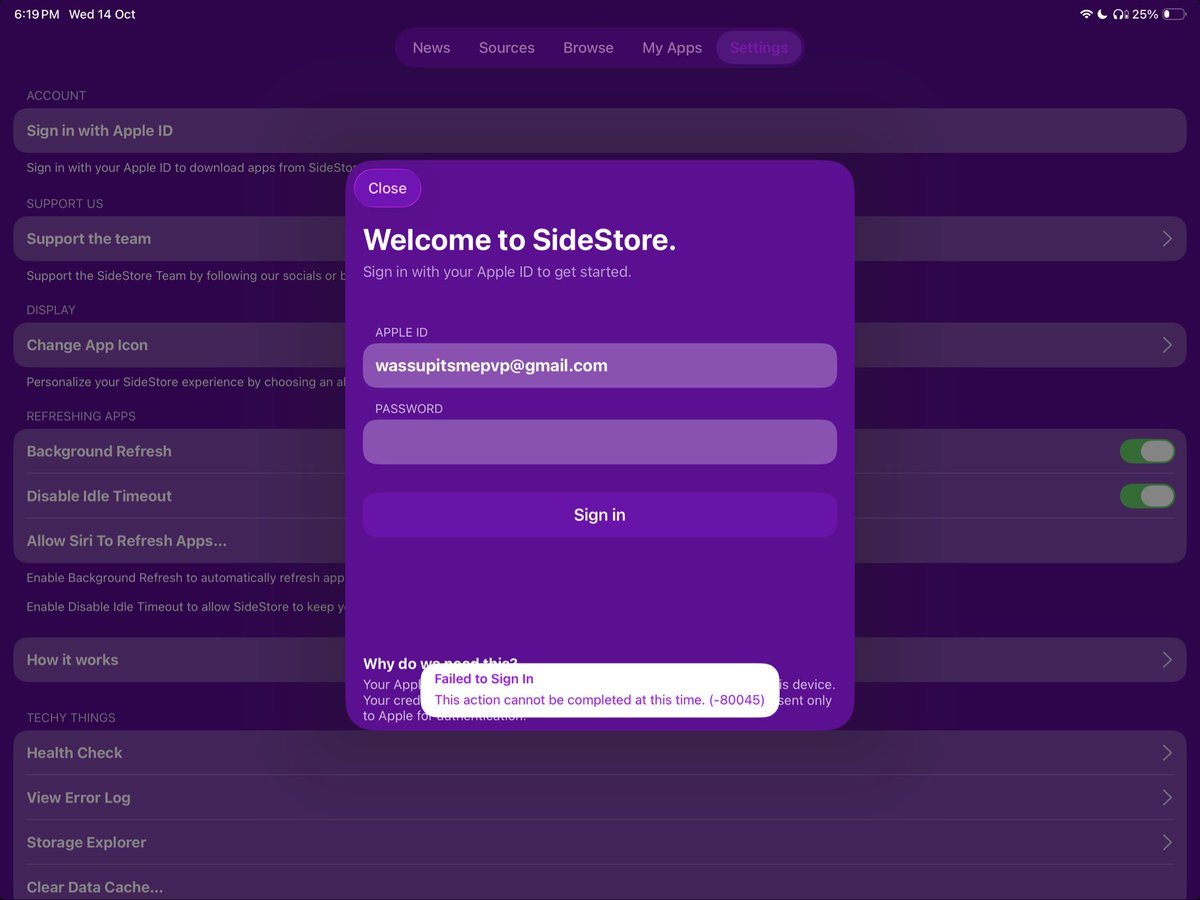Viewport: 1200px width, 900px height.
Task: Click the How it works label
Action: (x=72, y=660)
